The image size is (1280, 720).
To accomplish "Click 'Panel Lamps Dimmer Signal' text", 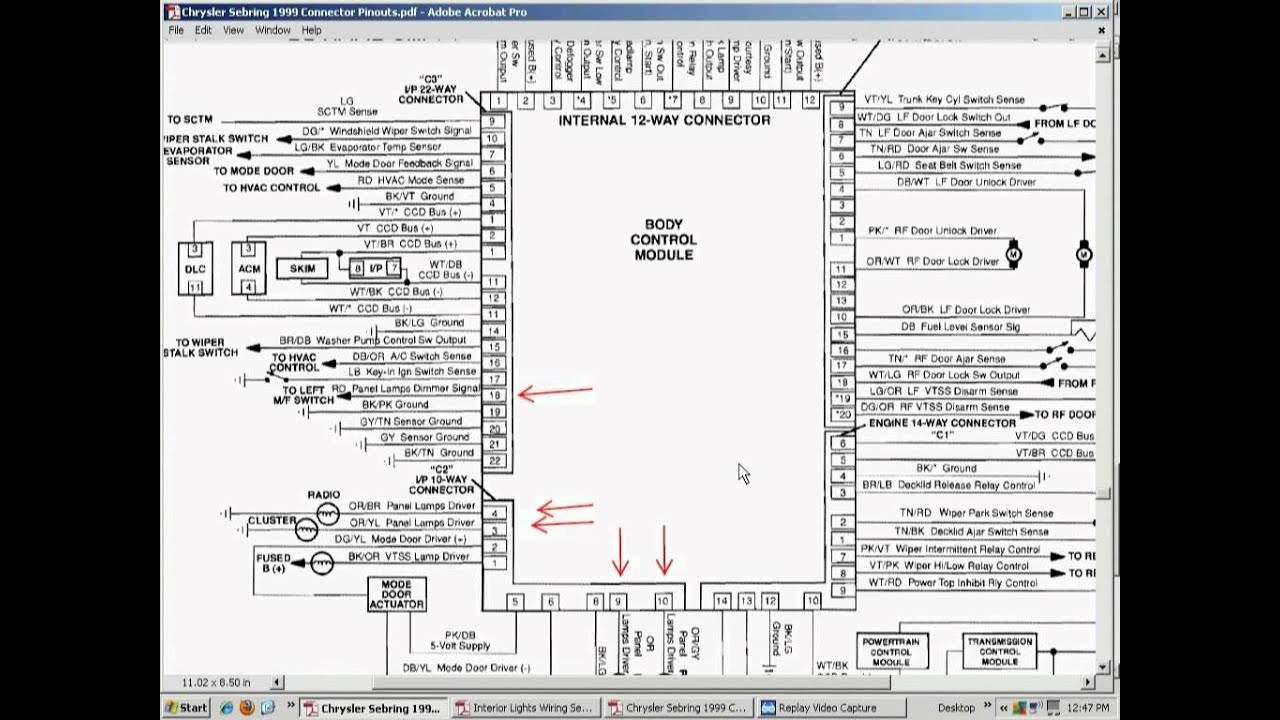I will 415,388.
